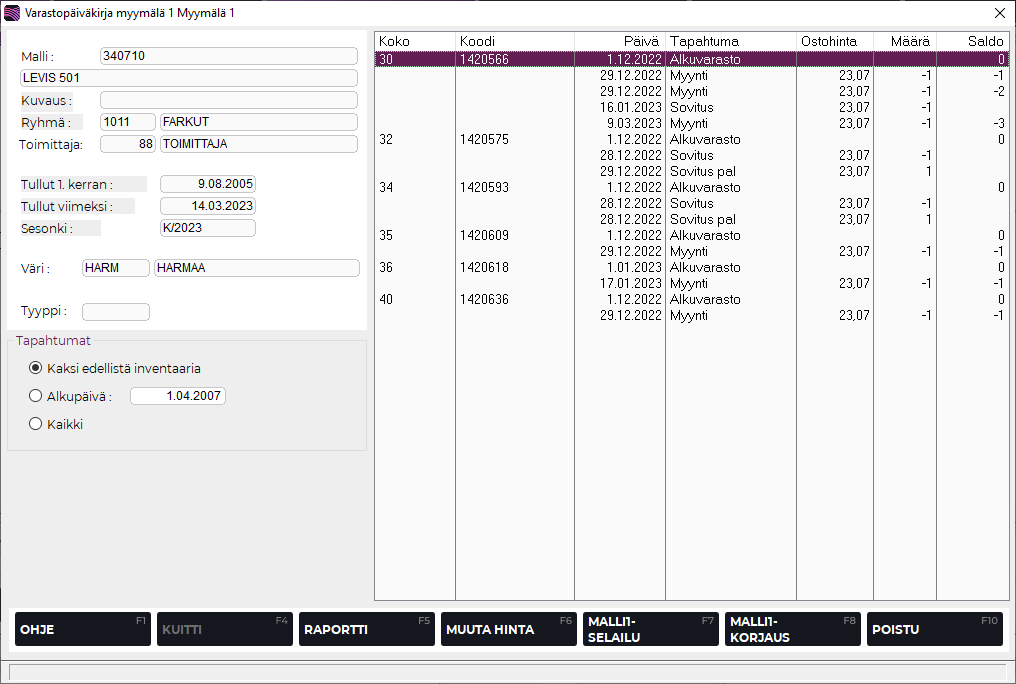
Task: Click the Sesonki field showing K/2023
Action: tap(207, 228)
